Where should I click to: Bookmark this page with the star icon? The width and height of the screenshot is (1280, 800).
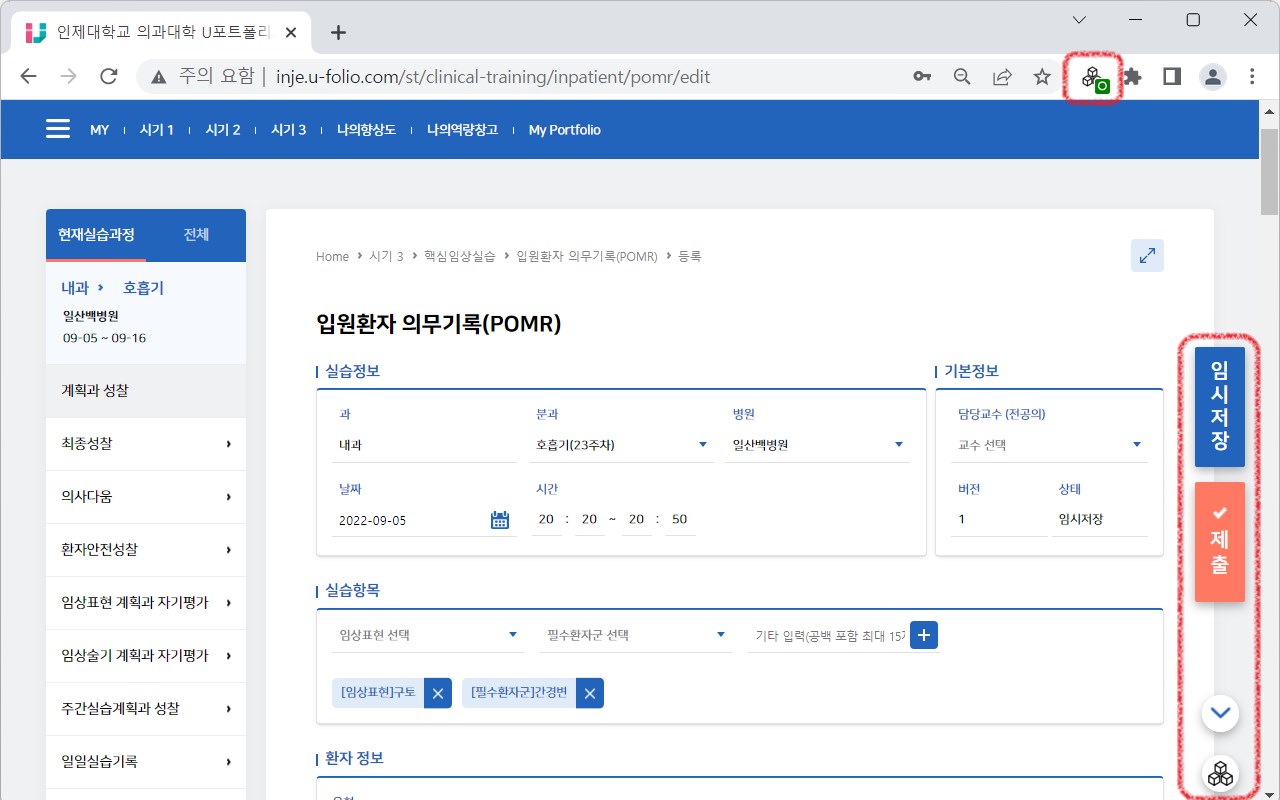click(x=1042, y=77)
